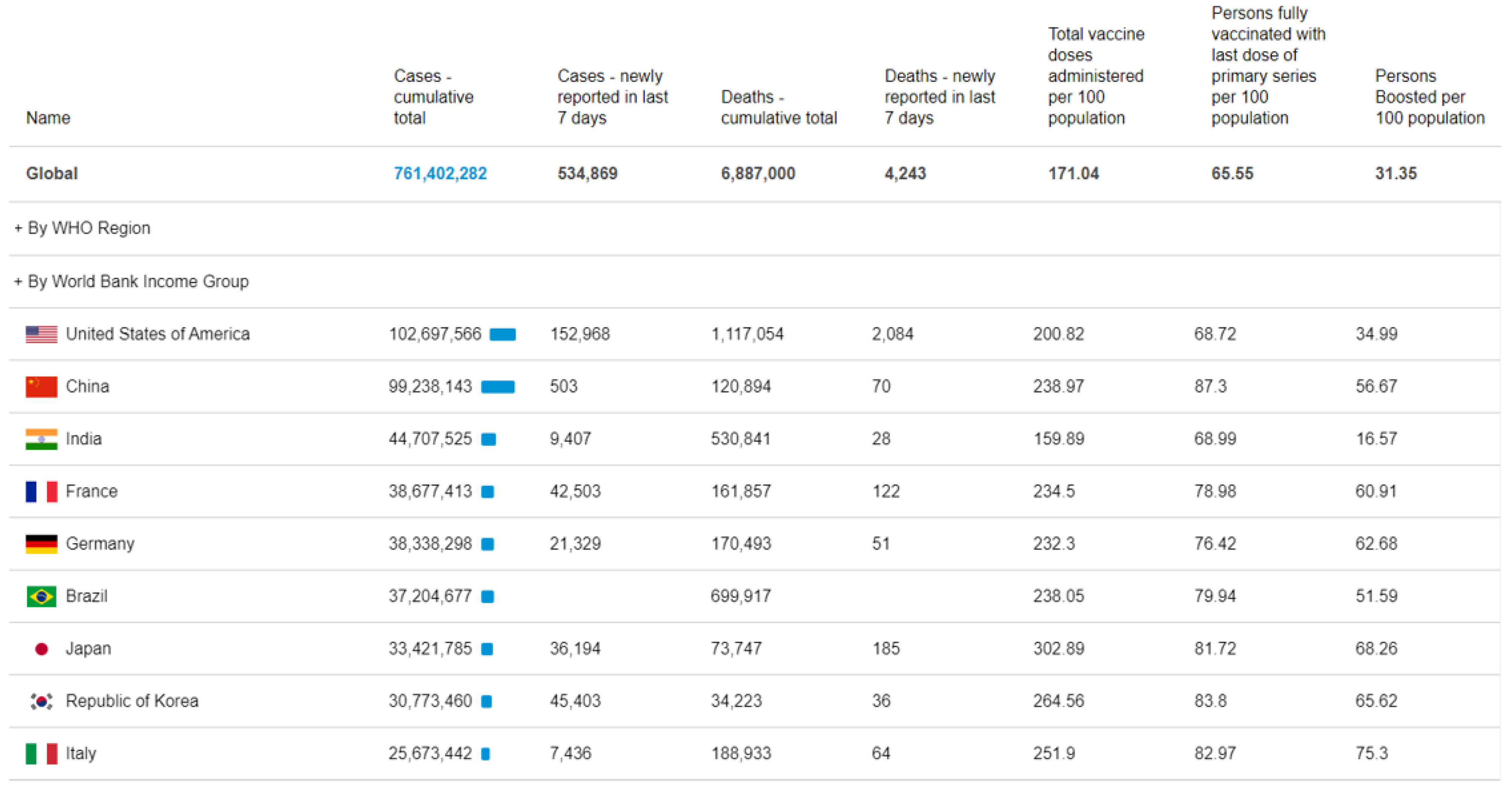Click the Republic of Korea flag icon
1512x789 pixels.
pyautogui.click(x=41, y=701)
